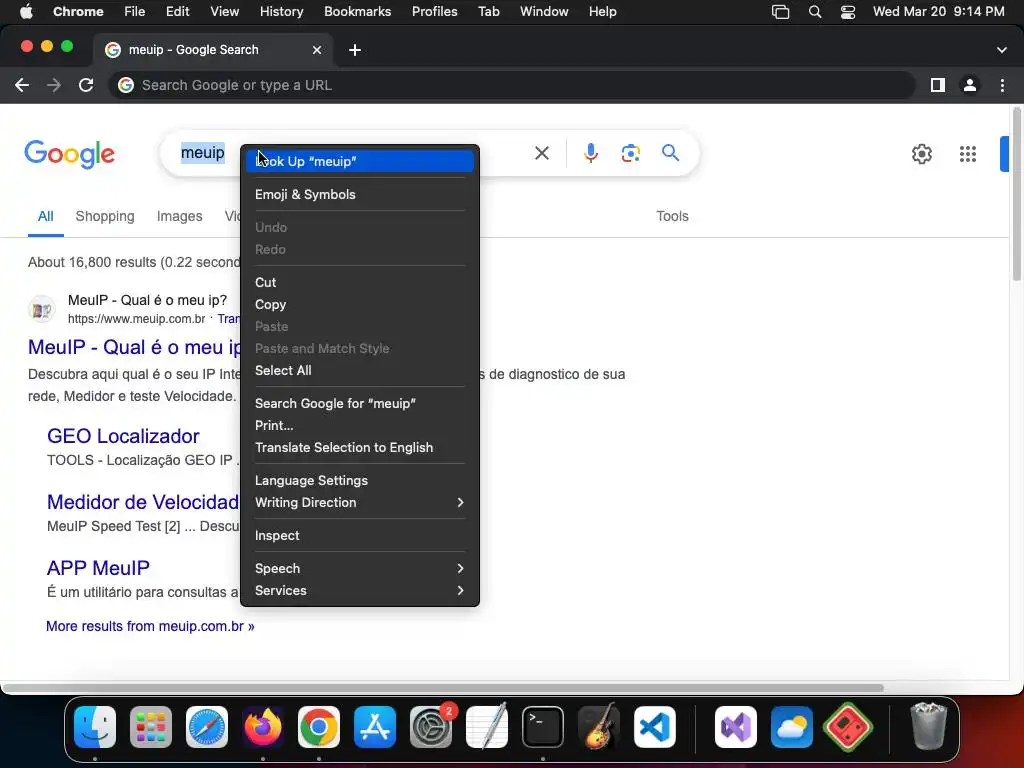Image resolution: width=1024 pixels, height=768 pixels.
Task: Open Medidor de Velocidade result link
Action: tap(143, 502)
